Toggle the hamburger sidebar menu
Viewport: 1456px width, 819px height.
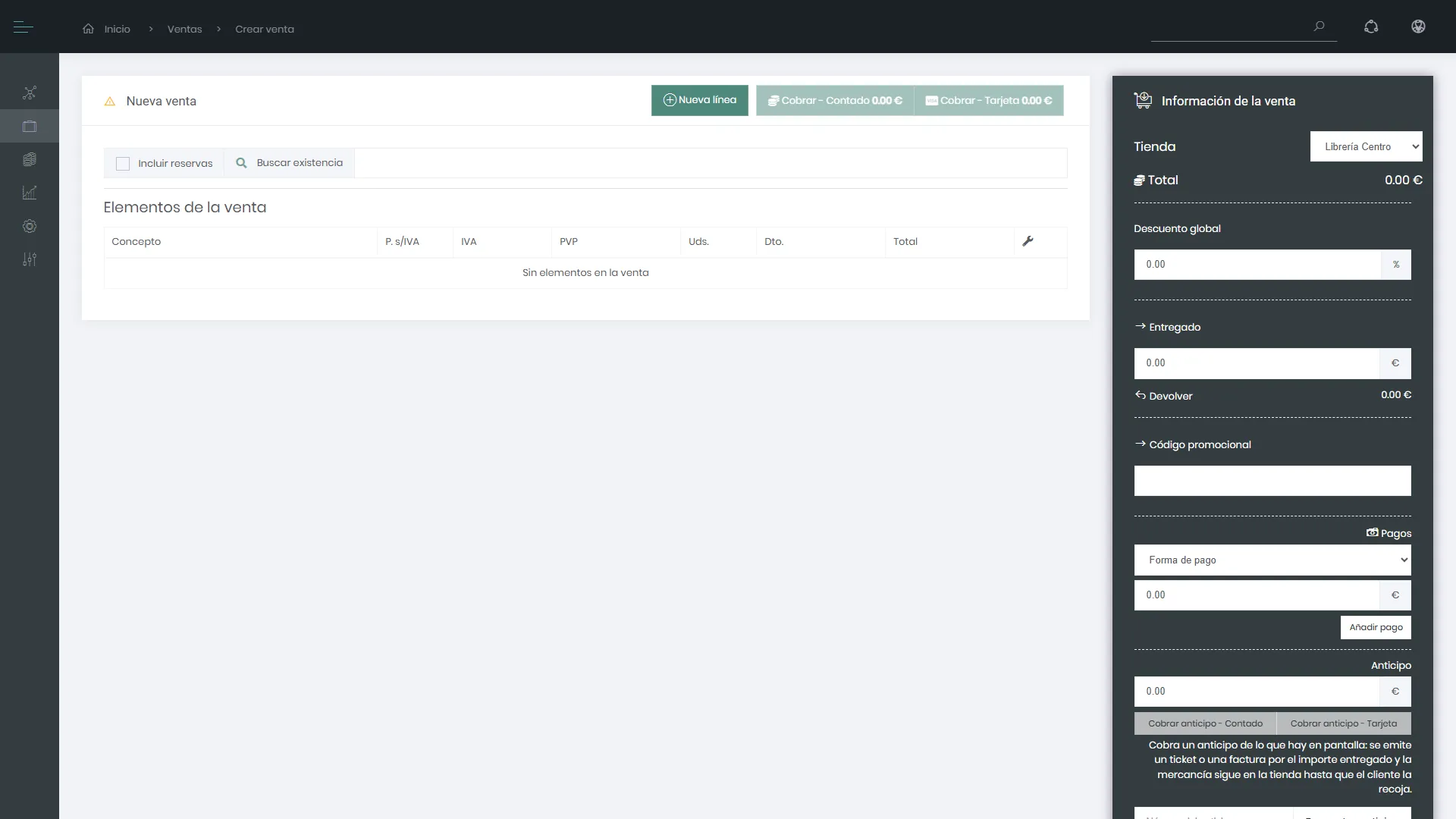[23, 27]
